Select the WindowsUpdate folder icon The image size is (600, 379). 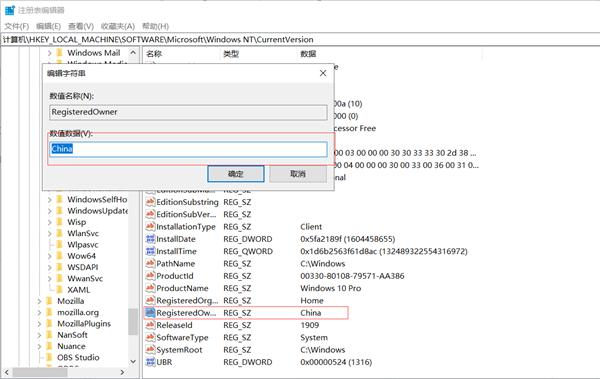pos(59,211)
